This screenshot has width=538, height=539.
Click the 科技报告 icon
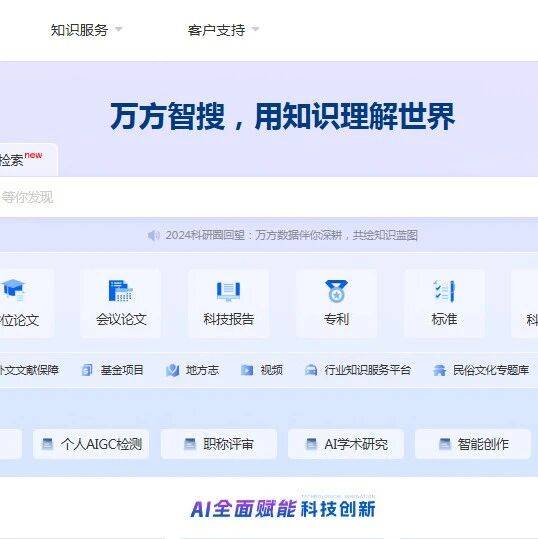coord(229,292)
